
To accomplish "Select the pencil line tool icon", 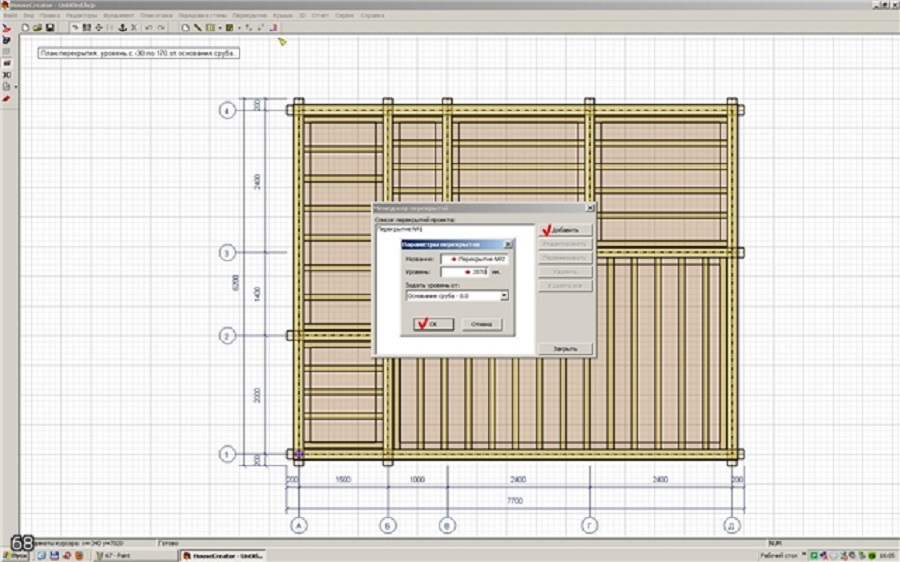I will 197,28.
